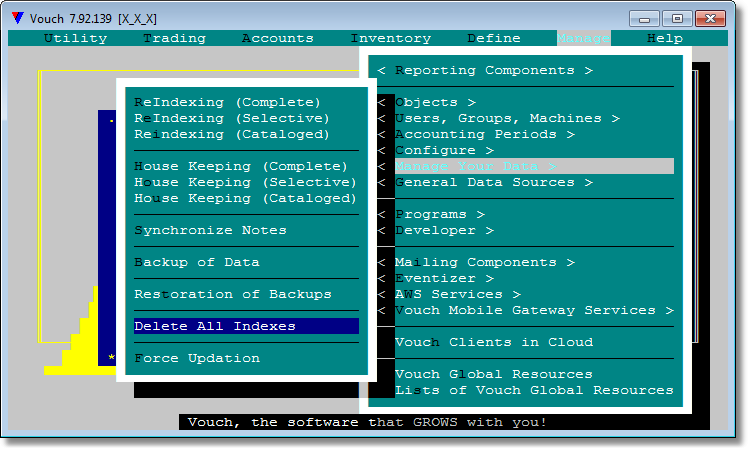This screenshot has height=450, width=748.
Task: Expand Mailing Components submenu
Action: (x=476, y=262)
